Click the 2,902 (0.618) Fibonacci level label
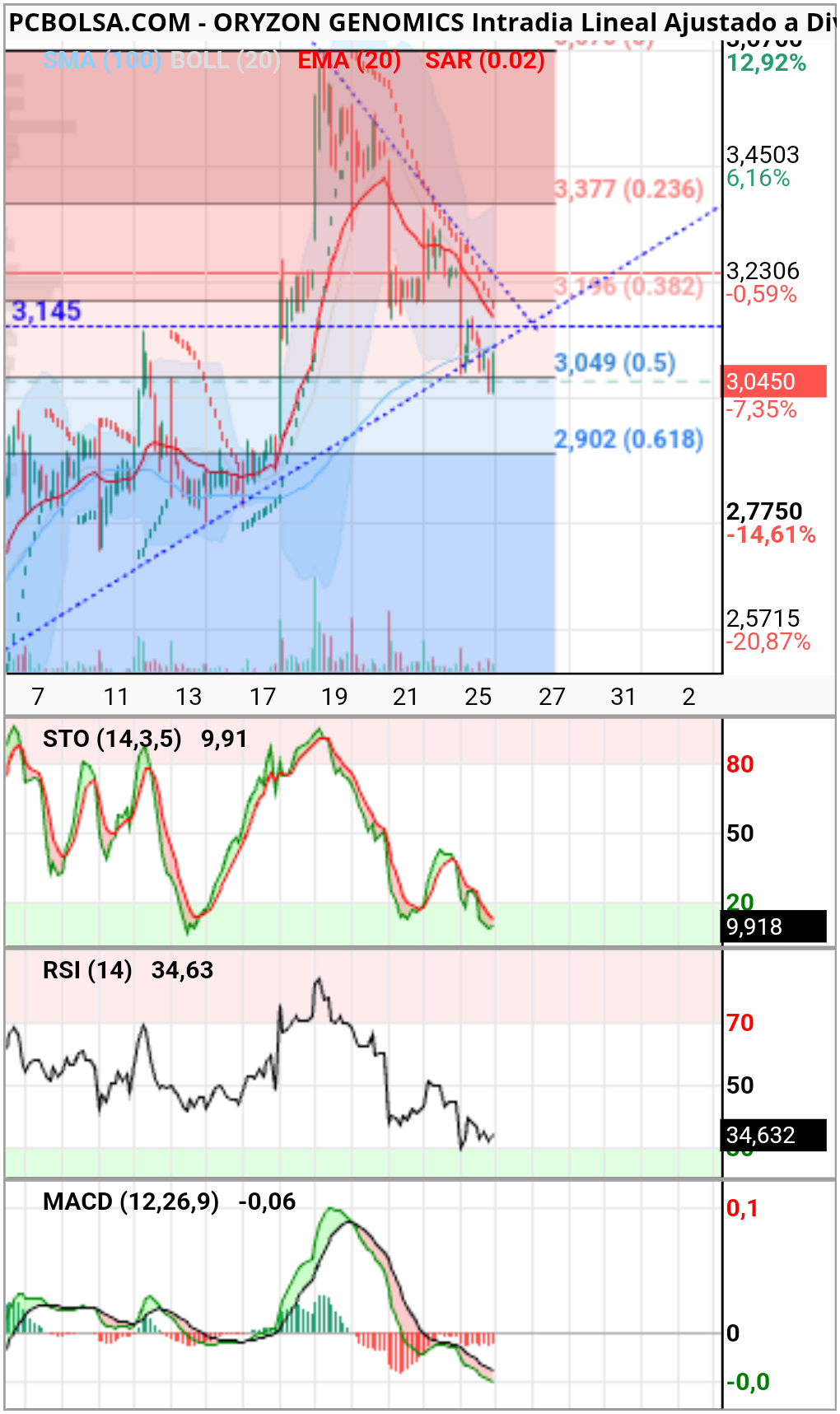This screenshot has width=840, height=1414. tap(629, 439)
